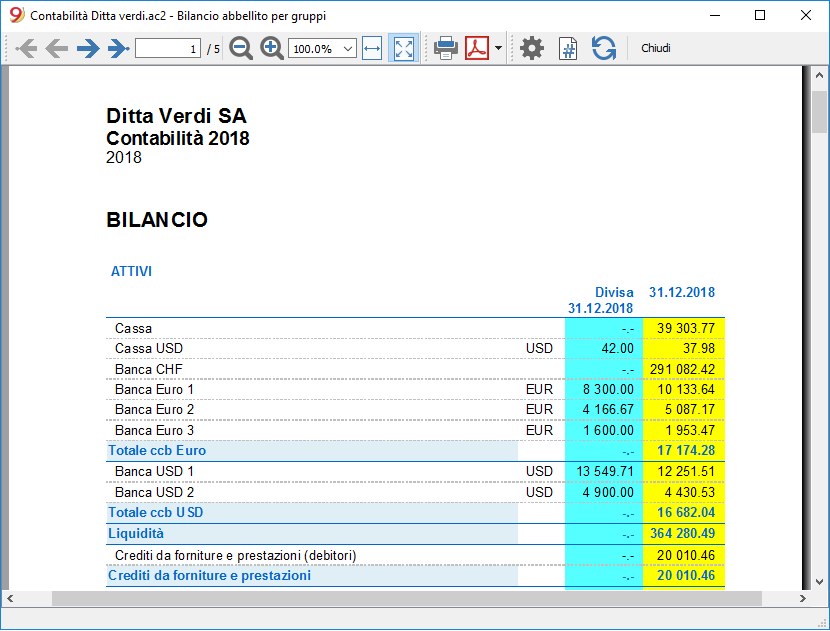This screenshot has height=631, width=830.
Task: Click the 'Banca USD 1' row label
Action: (x=155, y=471)
